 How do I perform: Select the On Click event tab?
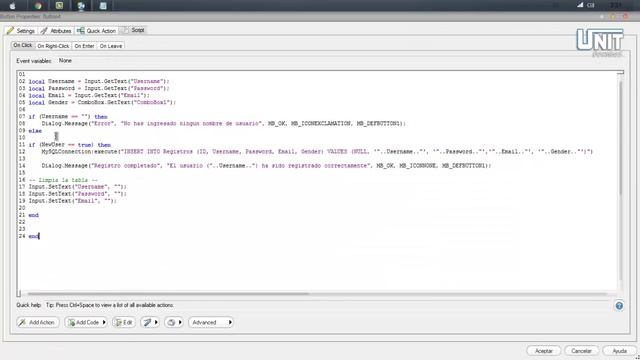click(x=22, y=45)
